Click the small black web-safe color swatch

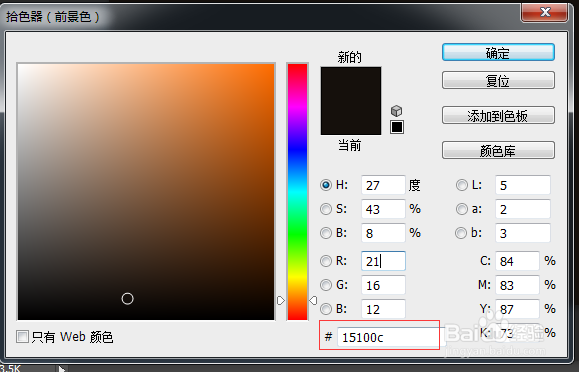pyautogui.click(x=397, y=127)
